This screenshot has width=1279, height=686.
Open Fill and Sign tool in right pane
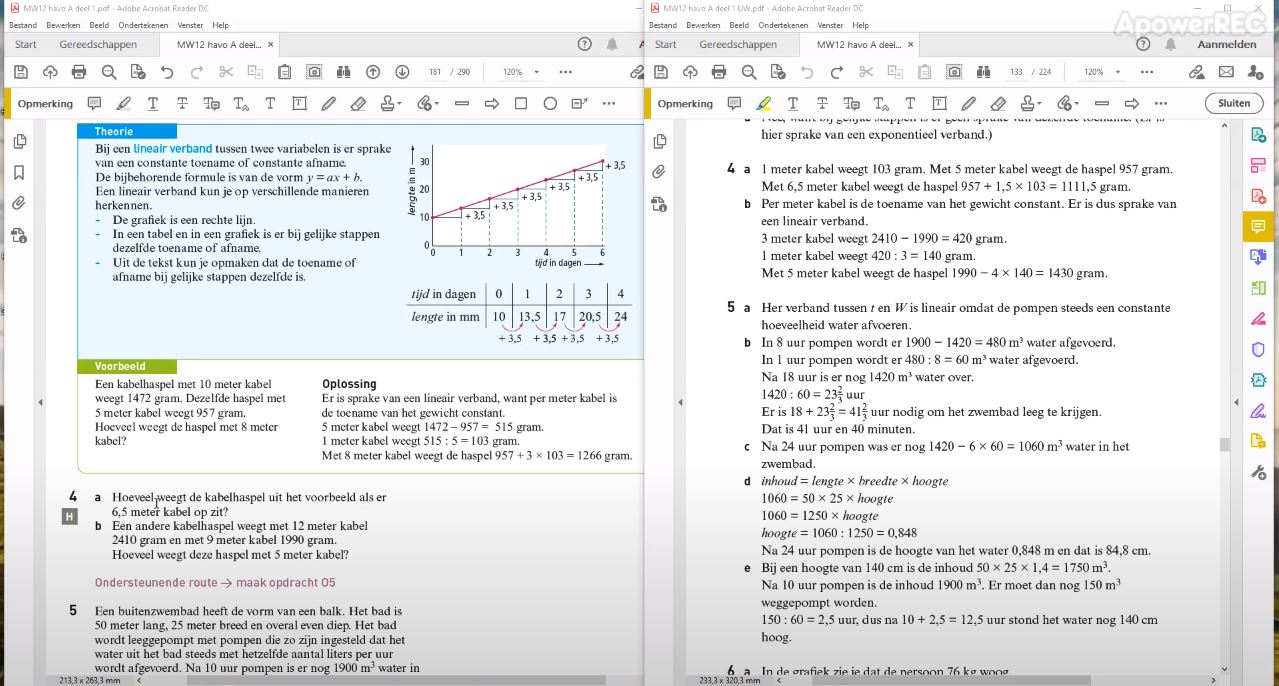tap(1258, 411)
